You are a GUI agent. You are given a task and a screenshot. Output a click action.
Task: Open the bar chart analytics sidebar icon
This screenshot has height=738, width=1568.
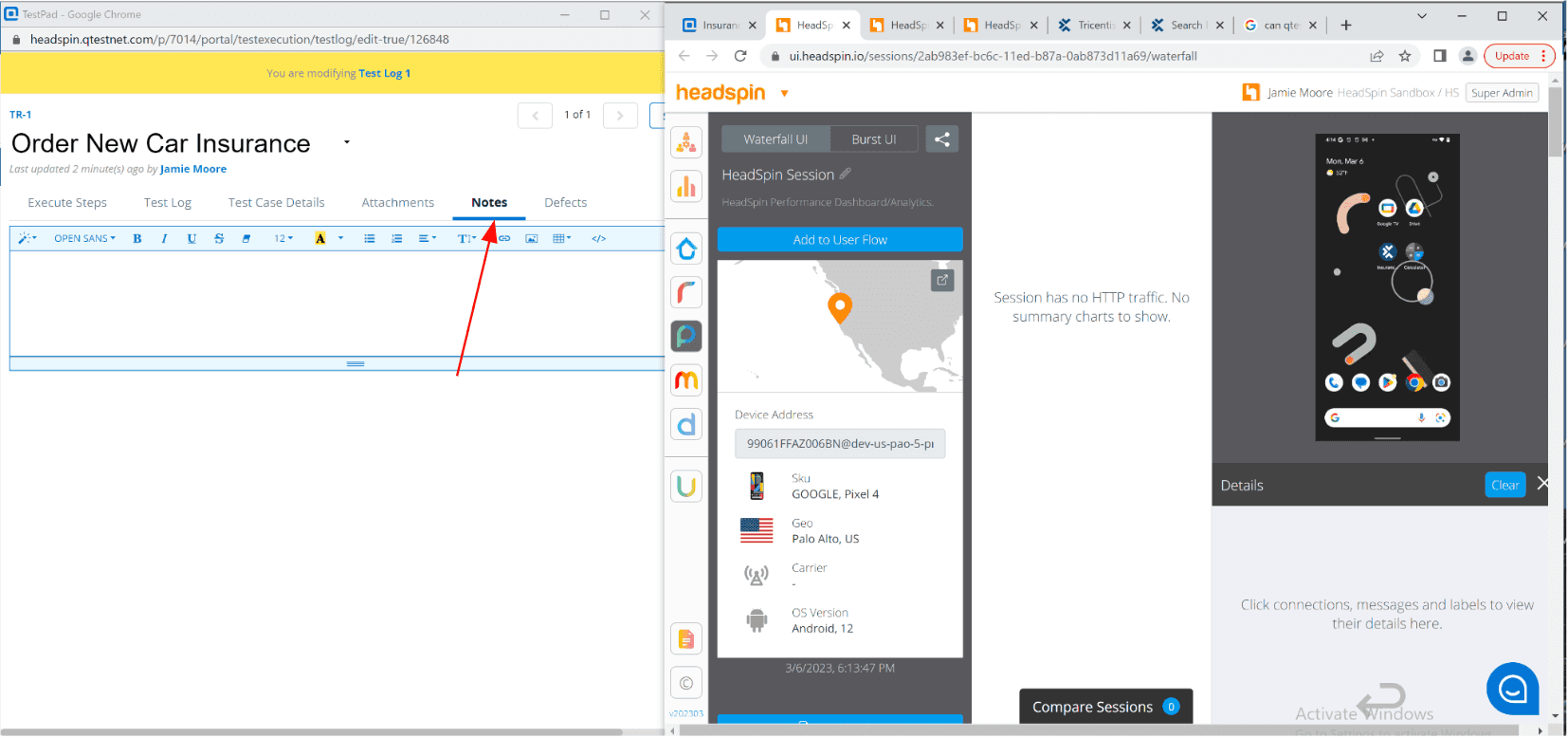[x=686, y=186]
